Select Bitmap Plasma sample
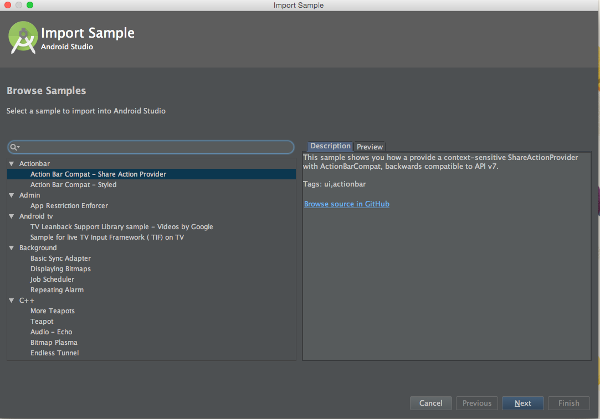 tap(54, 343)
